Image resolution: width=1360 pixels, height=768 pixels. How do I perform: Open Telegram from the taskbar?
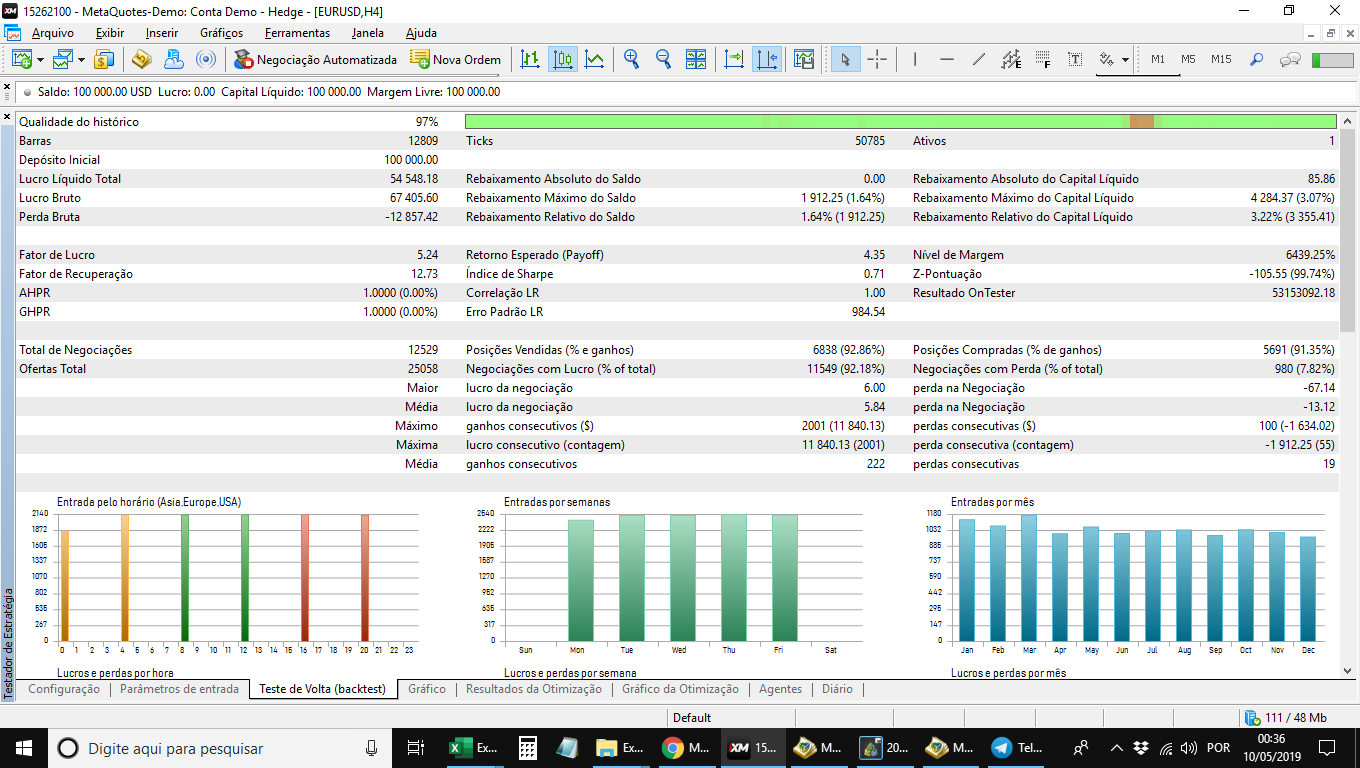point(1016,747)
